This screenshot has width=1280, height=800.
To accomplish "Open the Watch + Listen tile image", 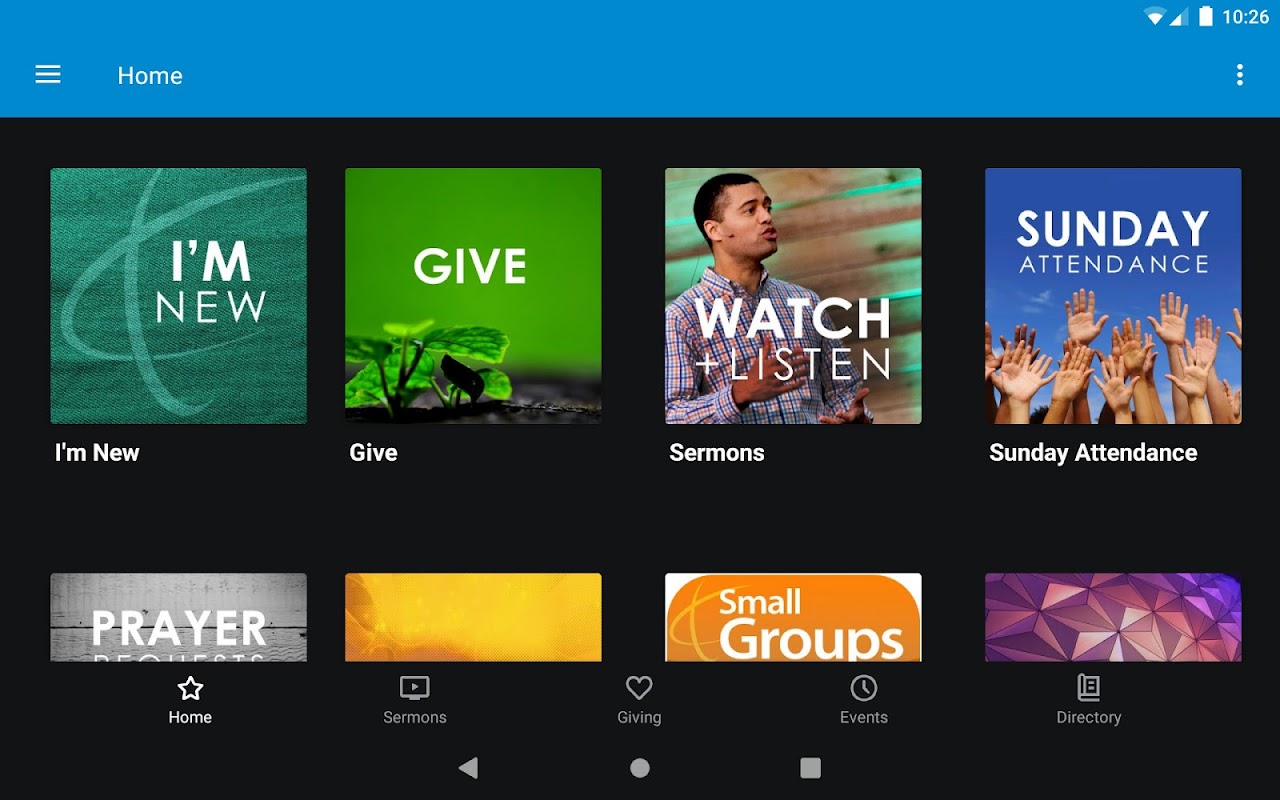I will pos(793,296).
